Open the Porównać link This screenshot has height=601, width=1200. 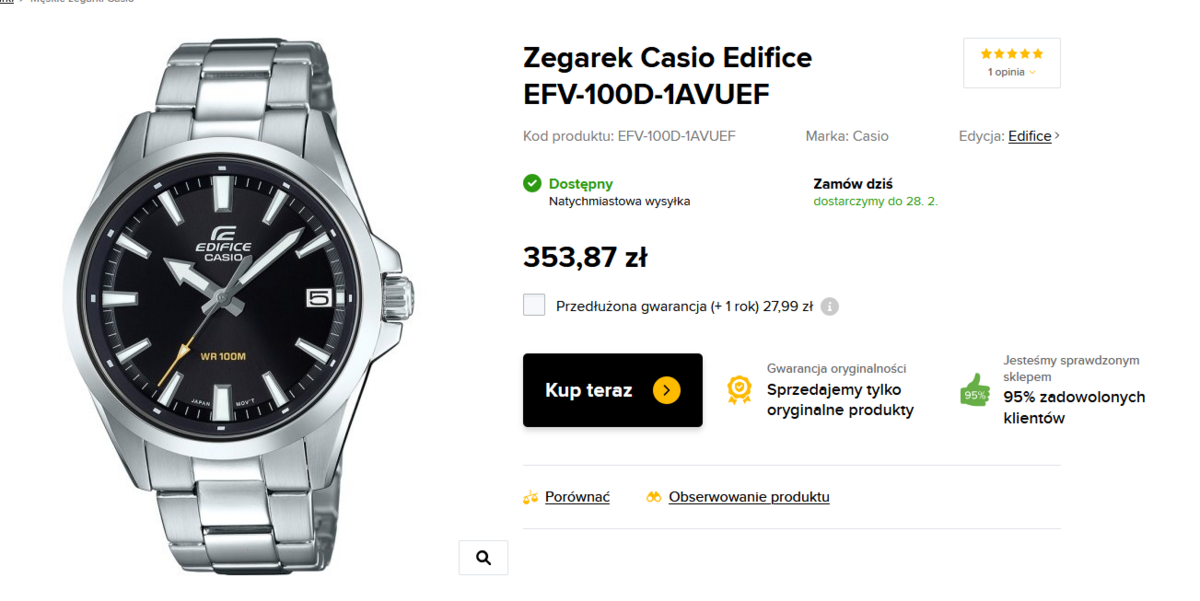(577, 497)
